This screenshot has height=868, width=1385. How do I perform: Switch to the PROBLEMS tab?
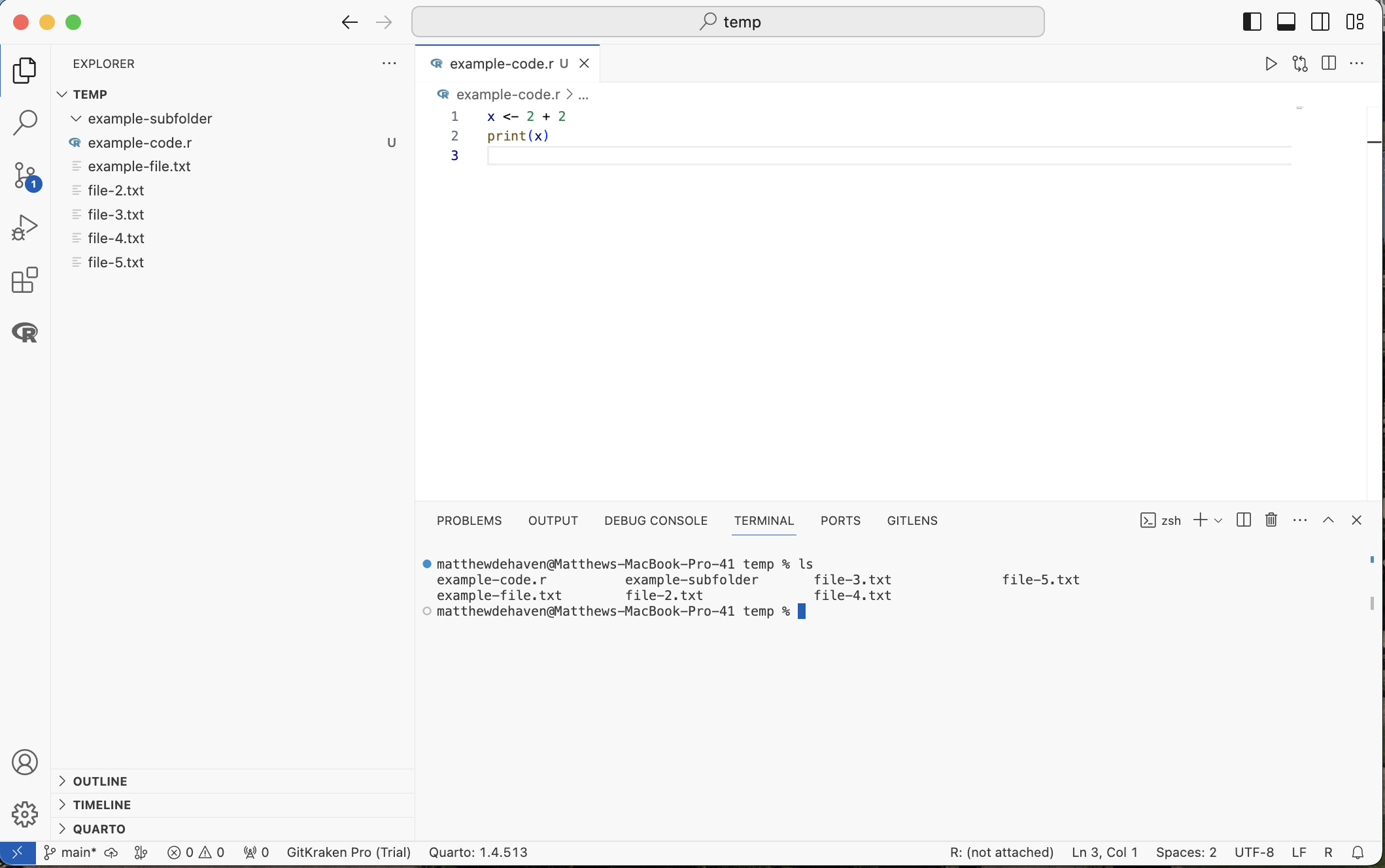[469, 520]
